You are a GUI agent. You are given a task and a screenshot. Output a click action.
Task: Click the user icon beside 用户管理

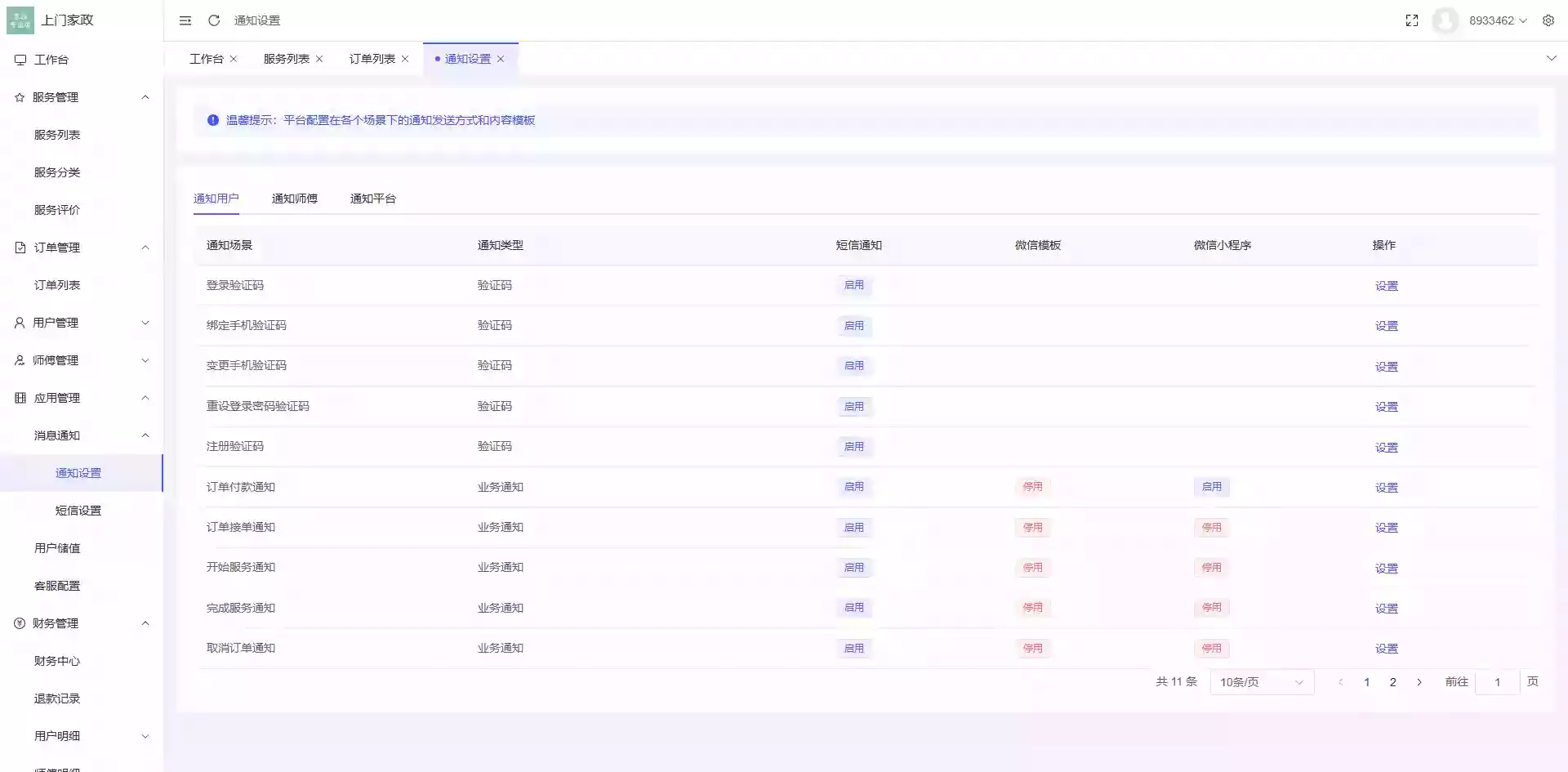[20, 322]
